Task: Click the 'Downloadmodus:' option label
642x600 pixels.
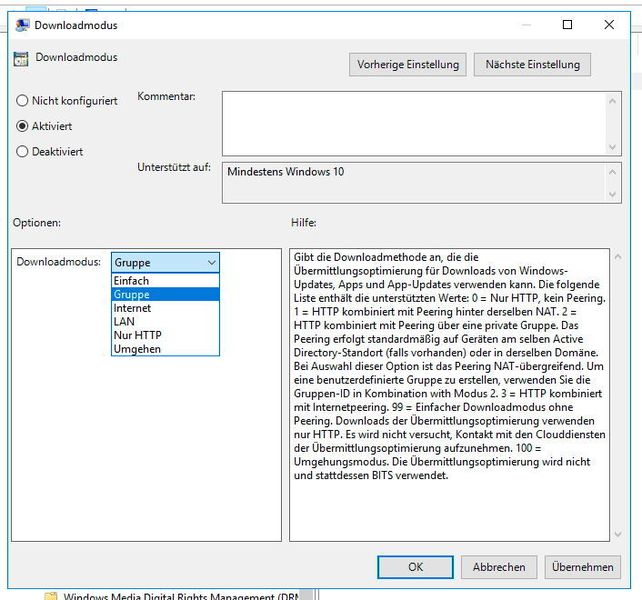Action: click(59, 262)
